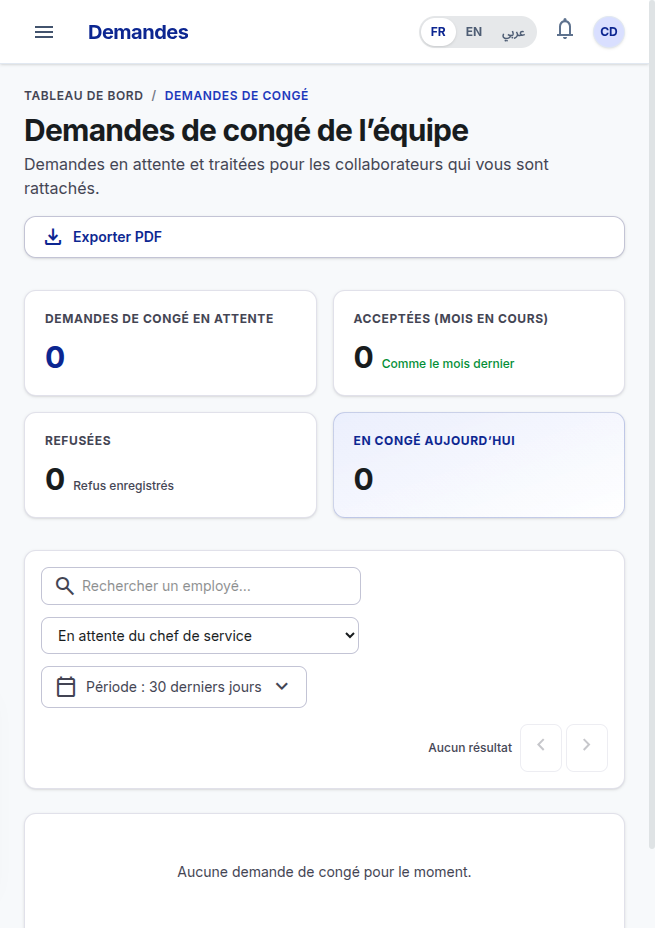Select the 'Acceptées (mois en cours)' card

click(x=479, y=343)
